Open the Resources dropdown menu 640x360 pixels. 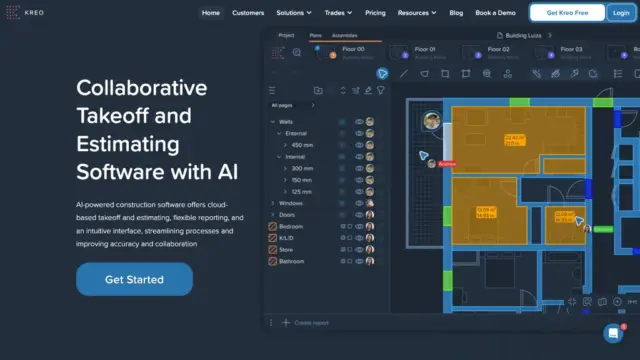click(x=417, y=13)
